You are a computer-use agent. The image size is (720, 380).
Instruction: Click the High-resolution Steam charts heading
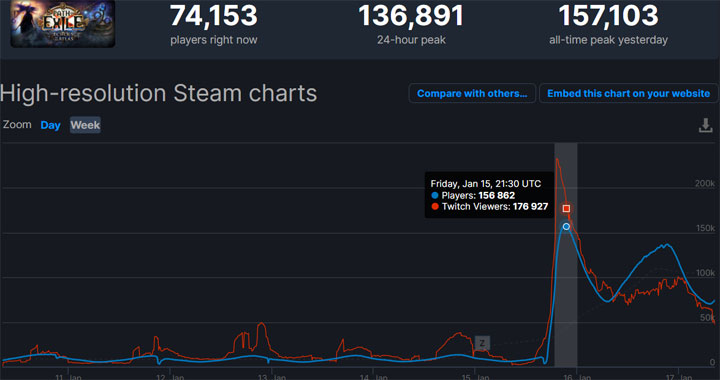(x=158, y=93)
